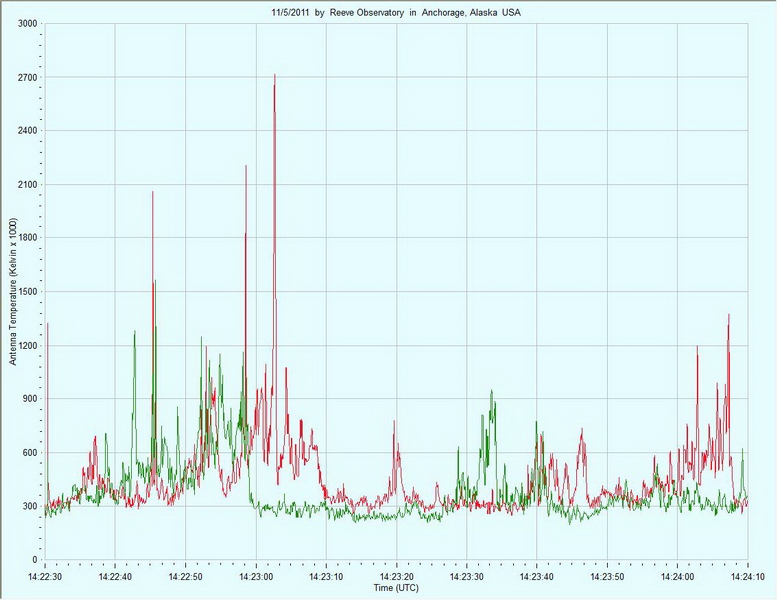Pick the 14:23:20 time axis label
The width and height of the screenshot is (777, 600).
point(396,577)
